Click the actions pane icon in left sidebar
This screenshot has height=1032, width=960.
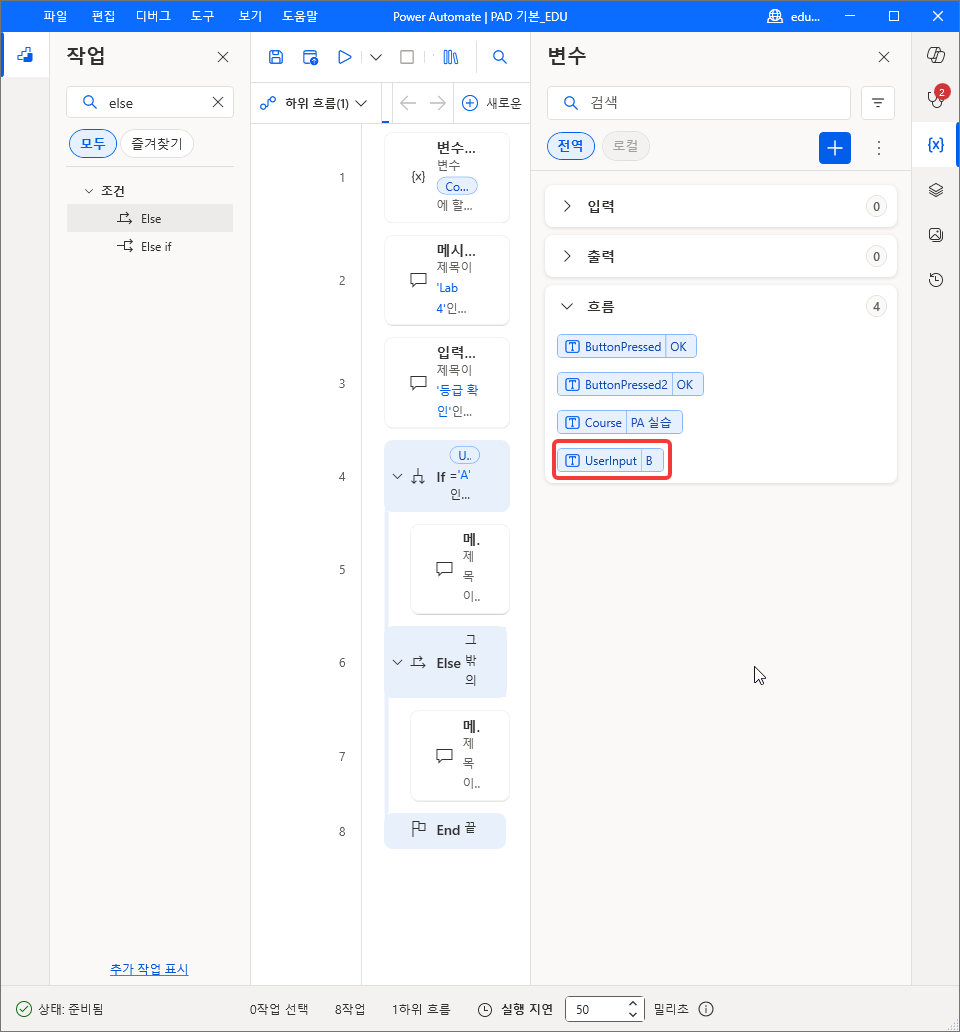click(26, 55)
